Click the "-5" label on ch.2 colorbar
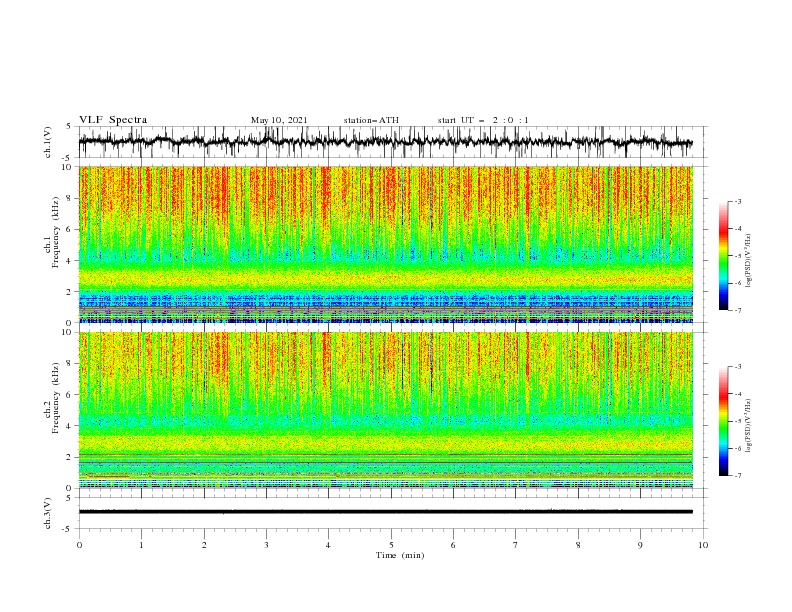Viewport: 792px width, 612px height. 738,421
